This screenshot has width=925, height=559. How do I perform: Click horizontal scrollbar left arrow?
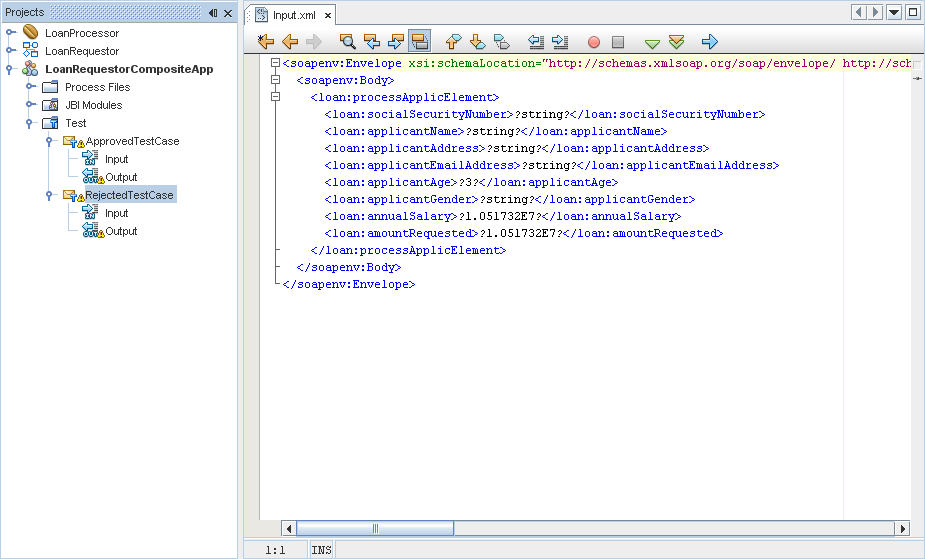click(288, 528)
